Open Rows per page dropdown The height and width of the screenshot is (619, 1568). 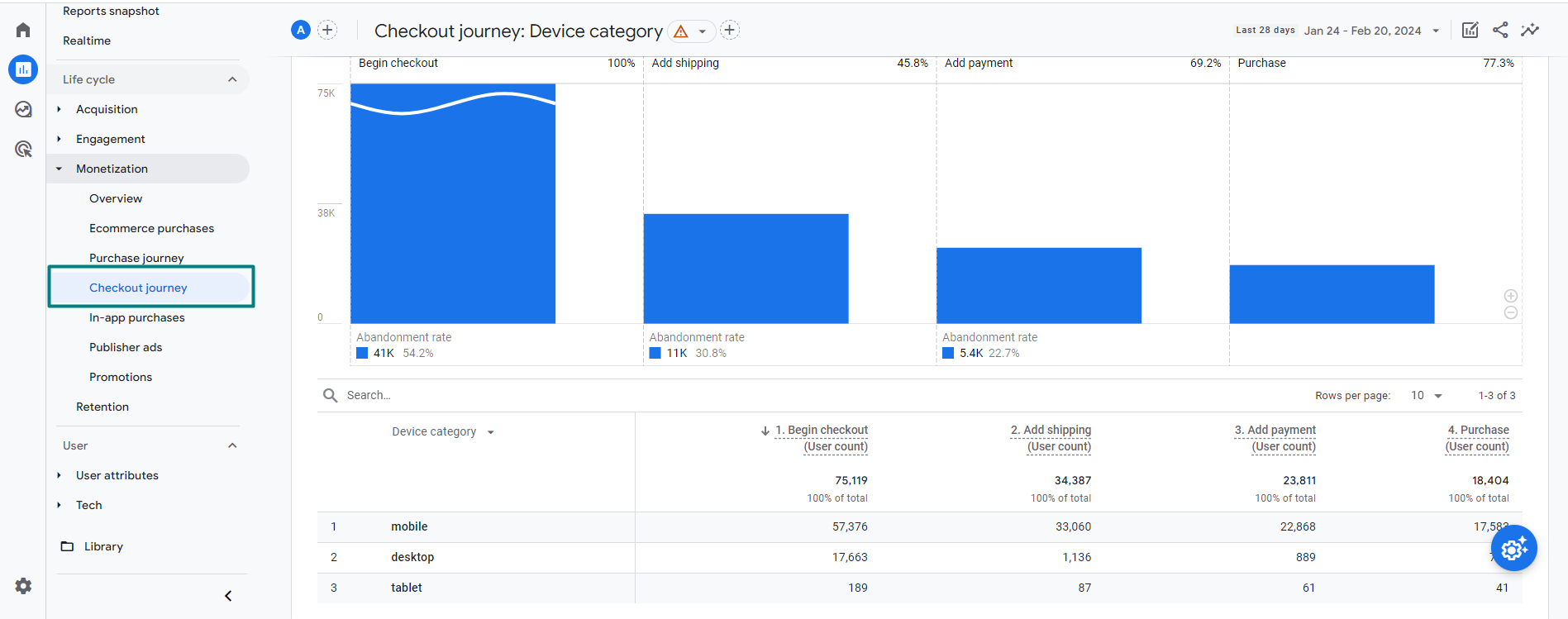[1427, 395]
